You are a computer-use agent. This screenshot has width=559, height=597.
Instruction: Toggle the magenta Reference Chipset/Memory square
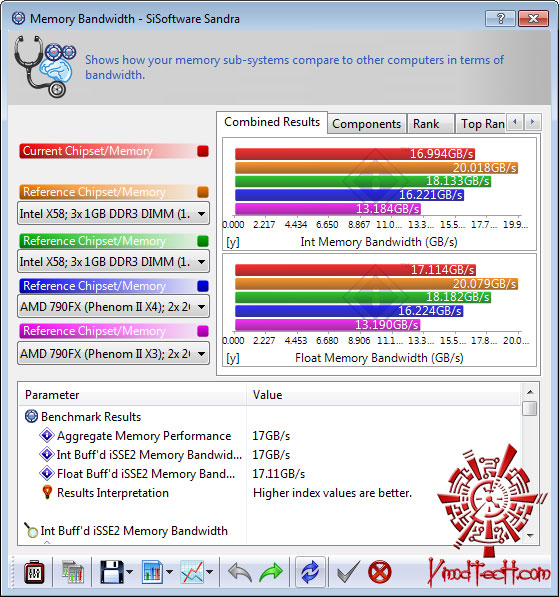pyautogui.click(x=203, y=331)
